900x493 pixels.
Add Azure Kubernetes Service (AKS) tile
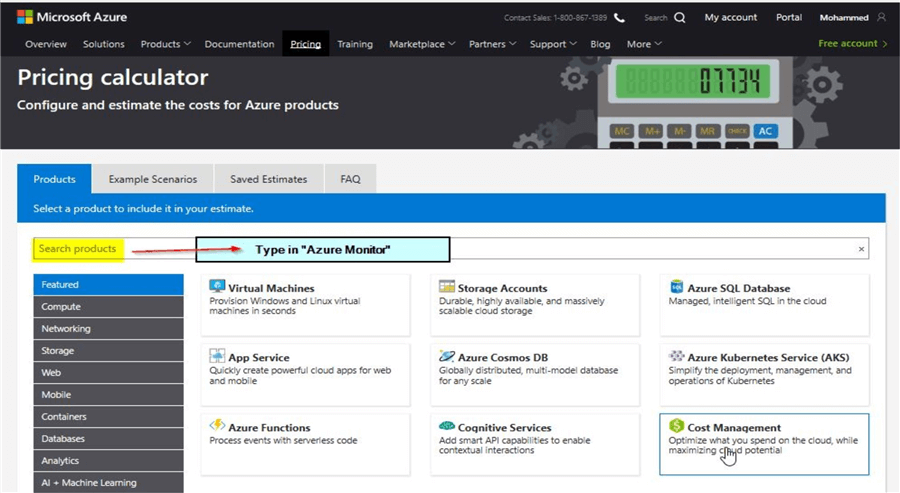(765, 375)
